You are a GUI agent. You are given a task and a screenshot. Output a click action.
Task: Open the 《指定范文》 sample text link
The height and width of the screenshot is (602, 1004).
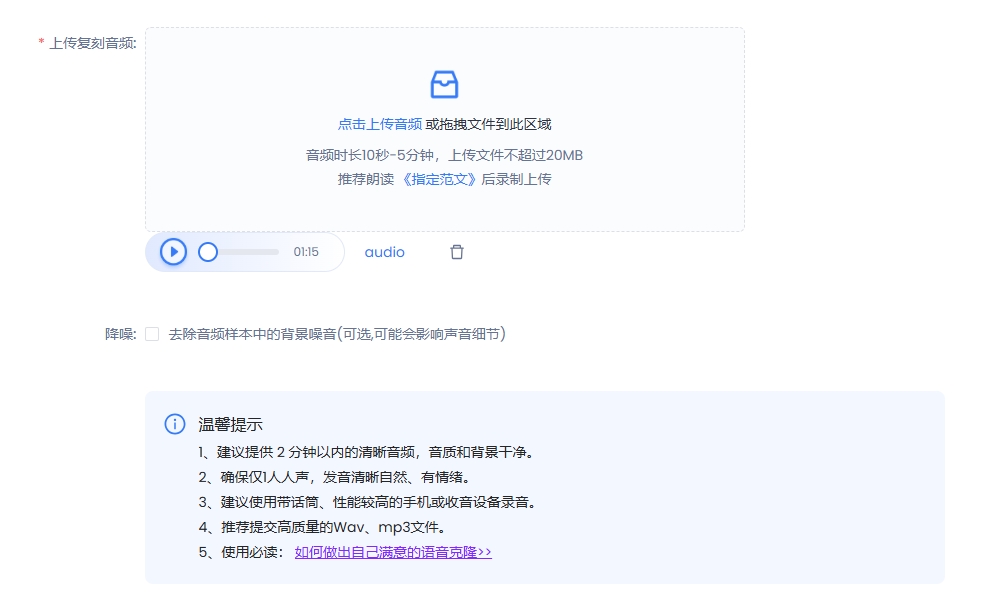coord(439,180)
